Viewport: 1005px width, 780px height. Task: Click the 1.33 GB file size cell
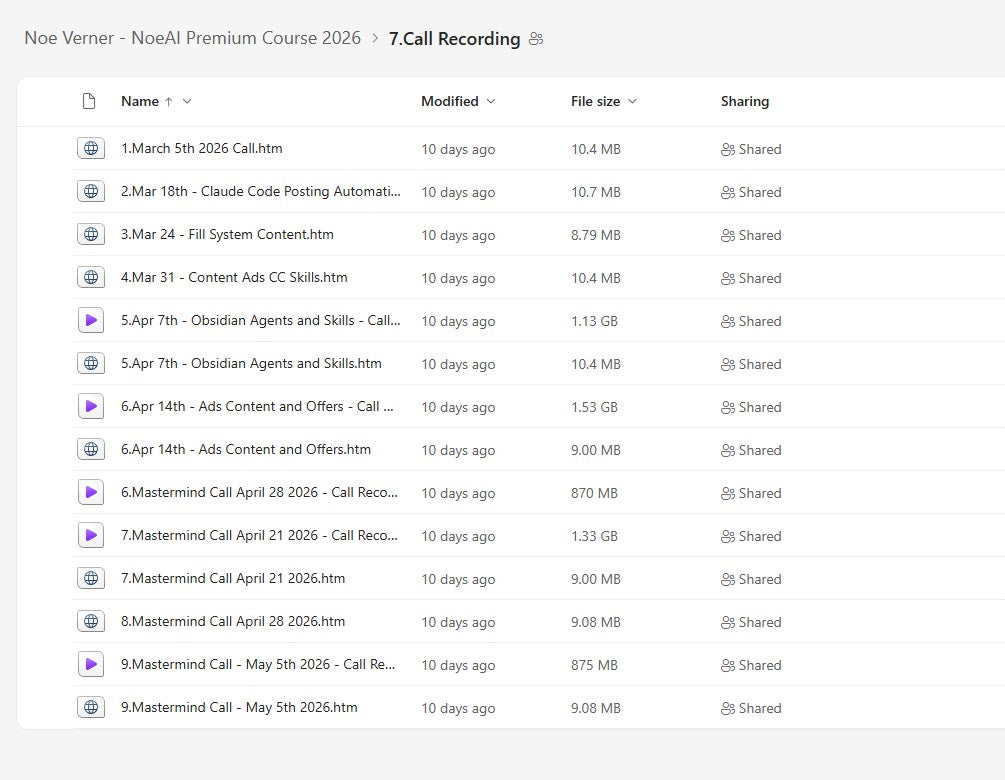click(x=594, y=536)
